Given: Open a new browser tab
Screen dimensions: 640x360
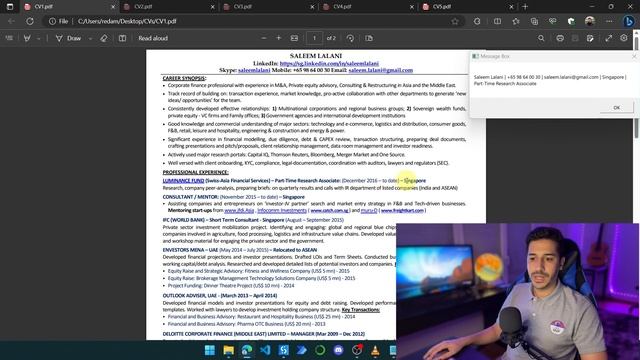Looking at the screenshot, I should tap(525, 7).
